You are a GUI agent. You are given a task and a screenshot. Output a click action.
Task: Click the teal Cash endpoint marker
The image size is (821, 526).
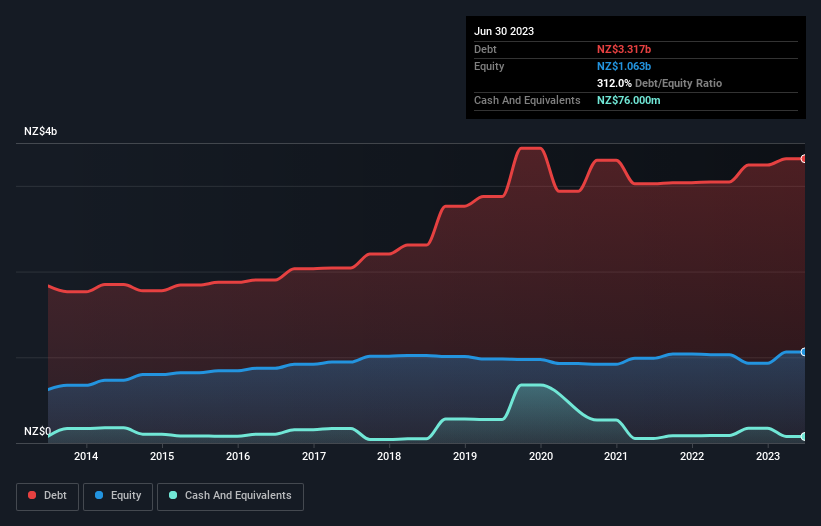coord(804,436)
